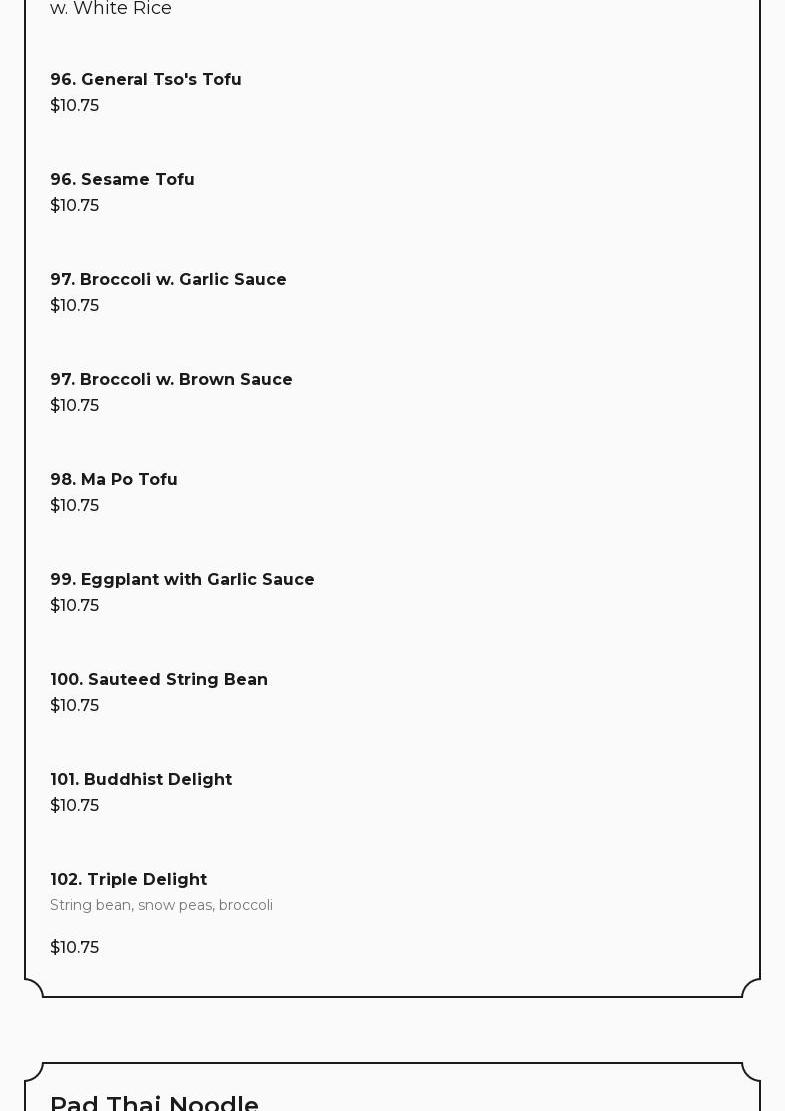Click Sauteed String Bean price
The height and width of the screenshot is (1111, 785).
(x=75, y=705)
